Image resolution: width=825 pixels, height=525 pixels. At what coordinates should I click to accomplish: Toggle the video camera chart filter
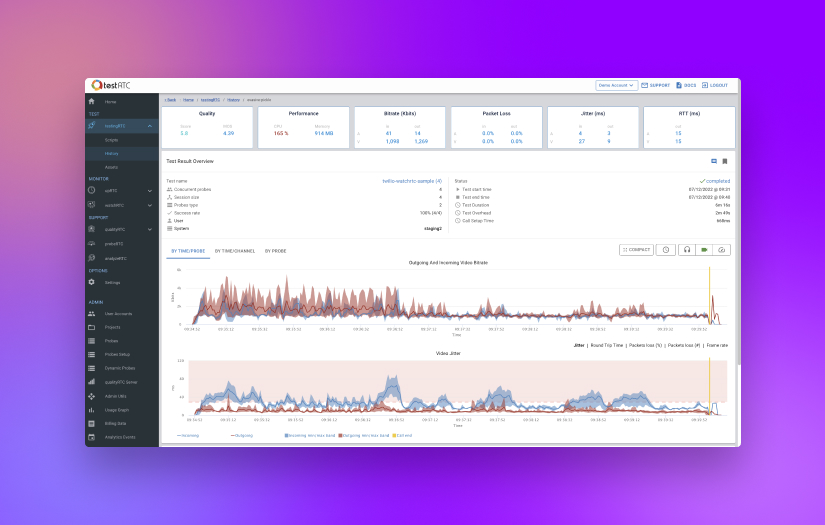(x=704, y=250)
